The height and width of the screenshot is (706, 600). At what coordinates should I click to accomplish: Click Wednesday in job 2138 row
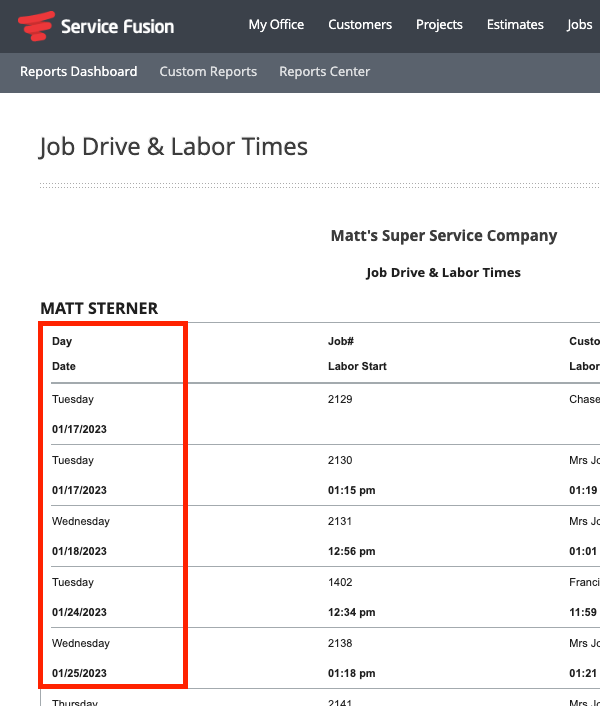tap(81, 643)
